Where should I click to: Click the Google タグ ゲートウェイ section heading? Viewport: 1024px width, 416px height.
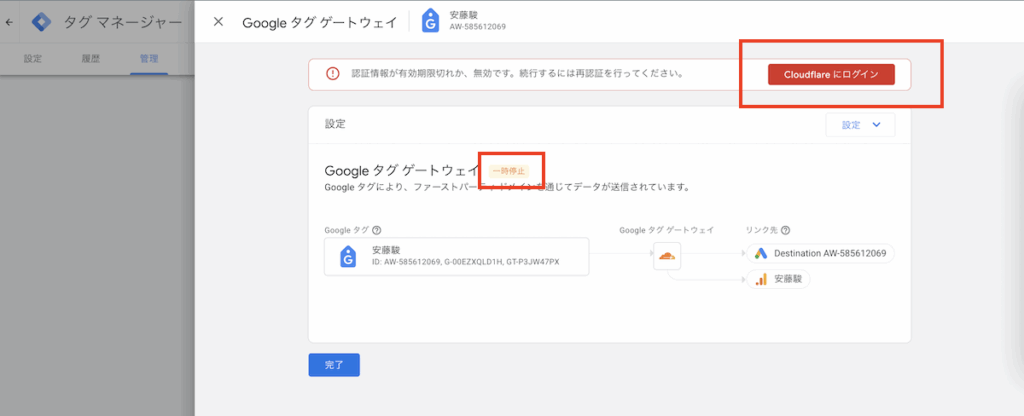[x=402, y=171]
